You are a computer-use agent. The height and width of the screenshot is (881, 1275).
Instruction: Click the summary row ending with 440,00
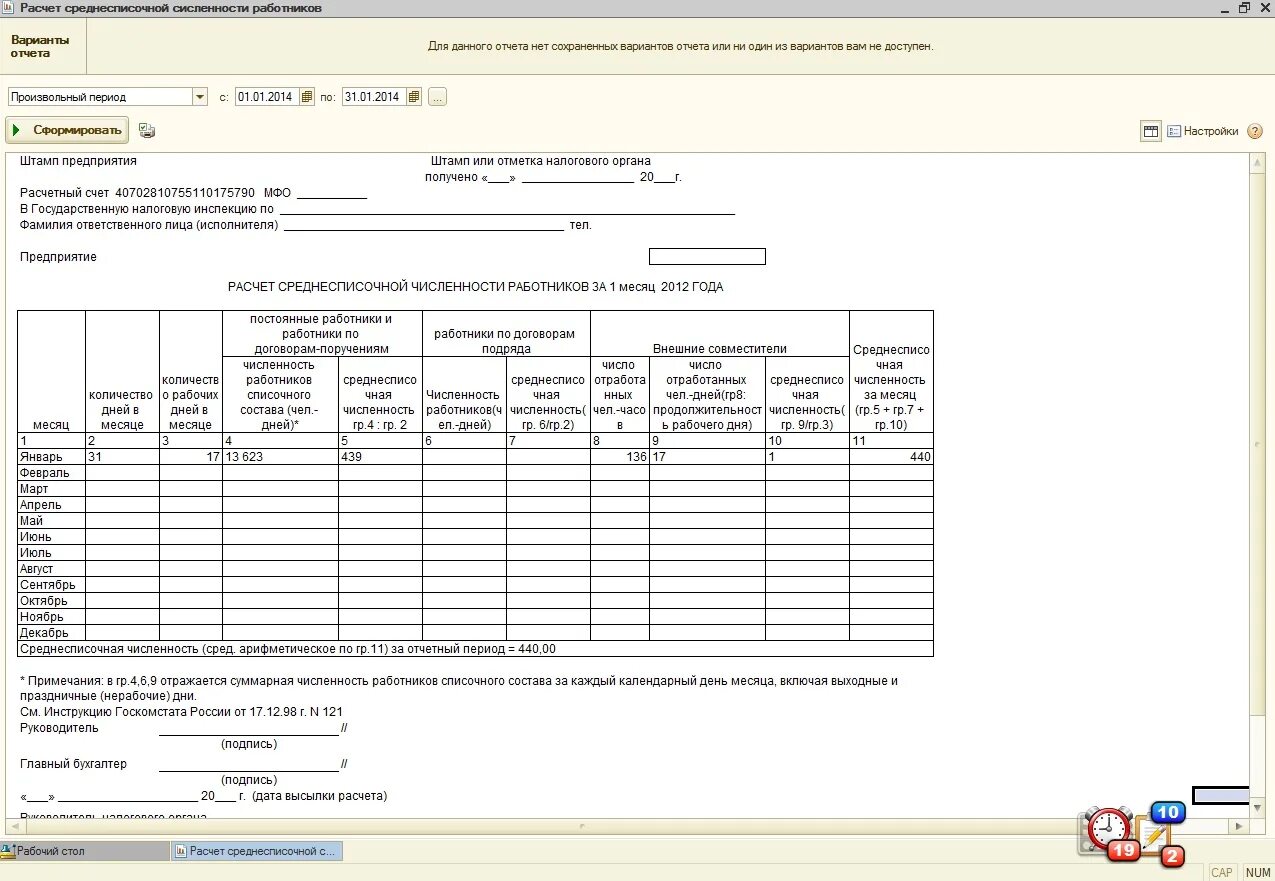[475, 649]
